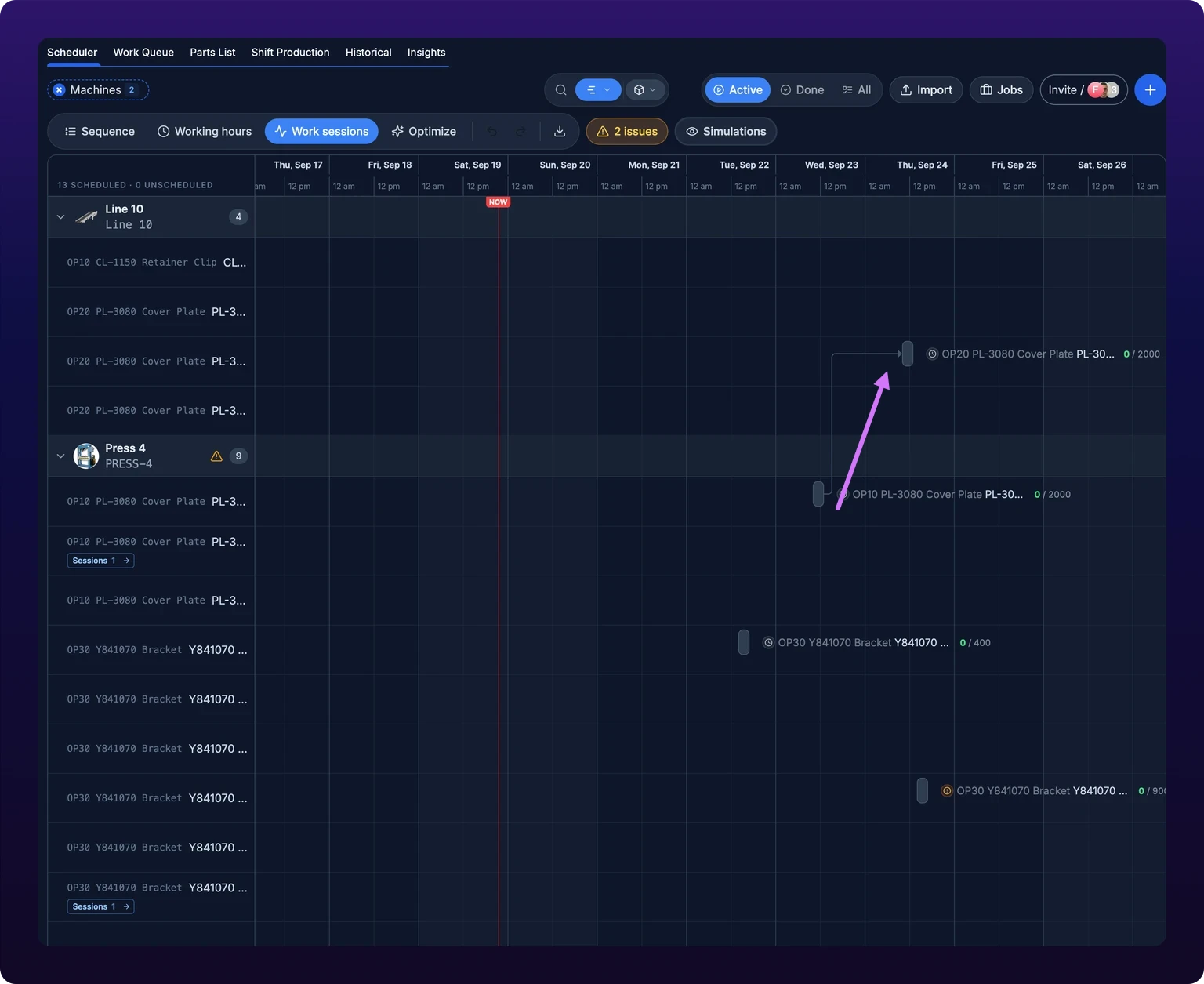Click the OP10 PL-3080 session bar on timeline
This screenshot has height=984, width=1204.
click(818, 494)
